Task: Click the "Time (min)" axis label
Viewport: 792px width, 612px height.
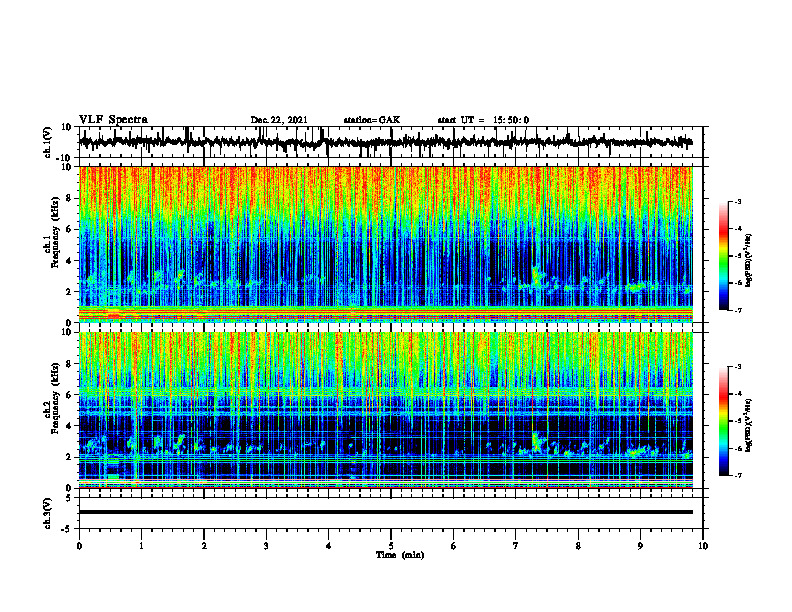Action: pyautogui.click(x=400, y=555)
